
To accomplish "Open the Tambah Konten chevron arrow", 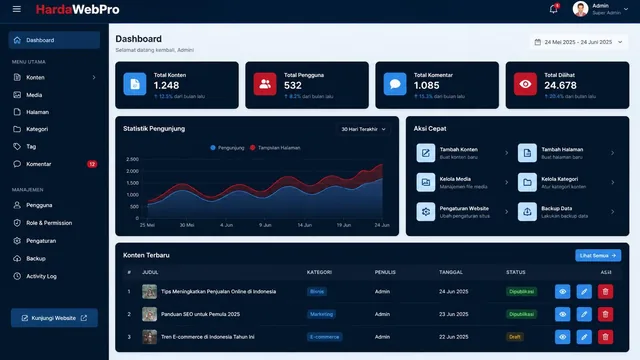I will point(507,153).
